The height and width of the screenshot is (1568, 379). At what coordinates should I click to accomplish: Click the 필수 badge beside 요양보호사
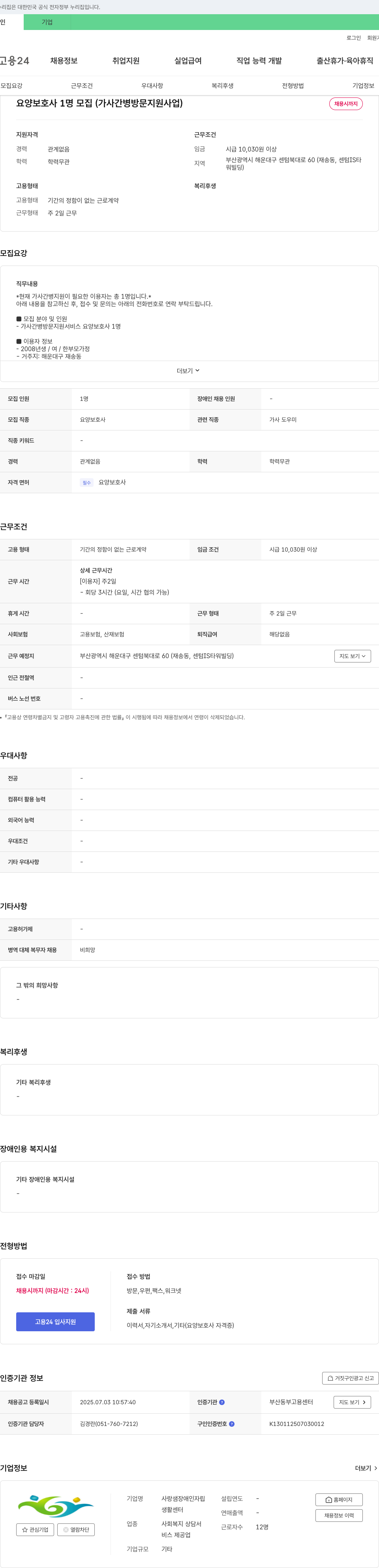(86, 483)
